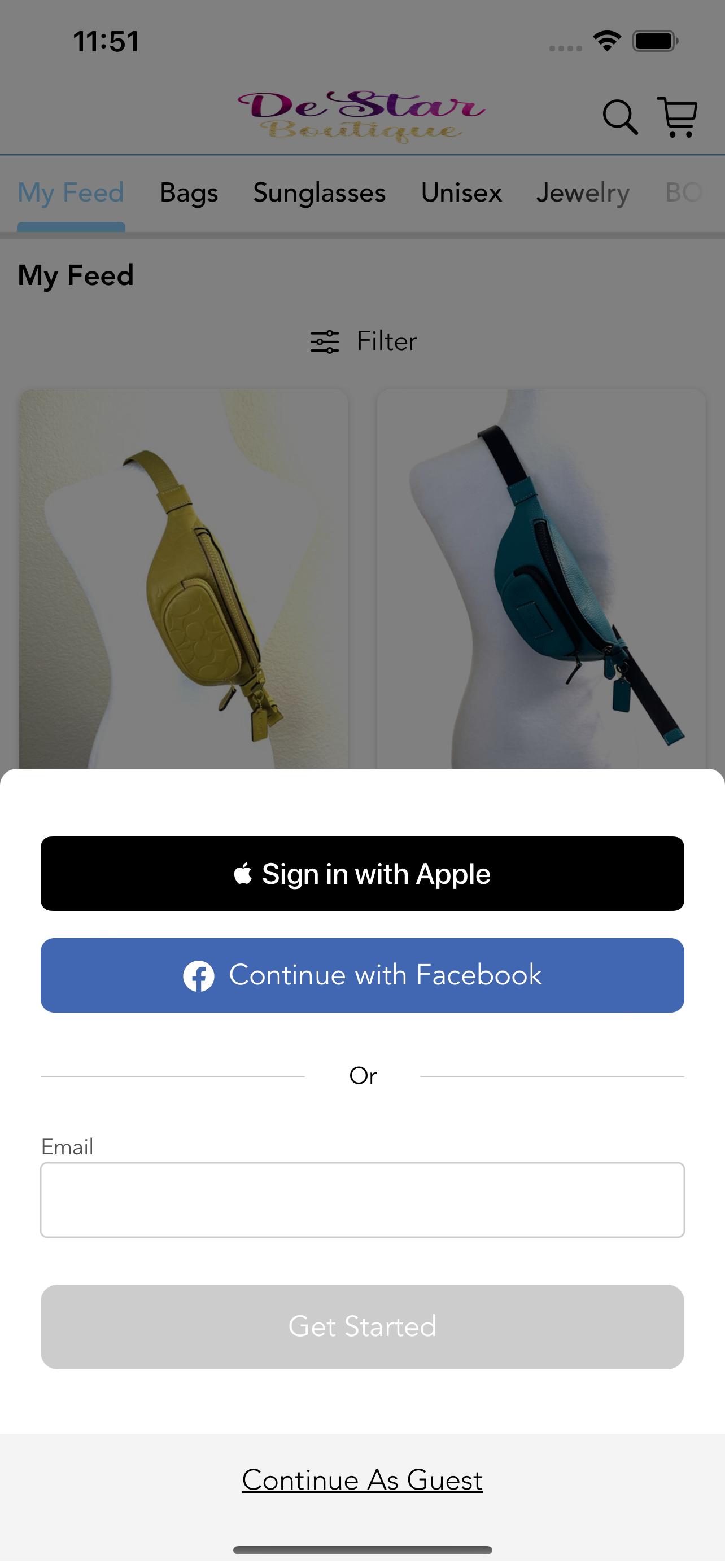
Task: Sign in with Apple
Action: (x=362, y=874)
